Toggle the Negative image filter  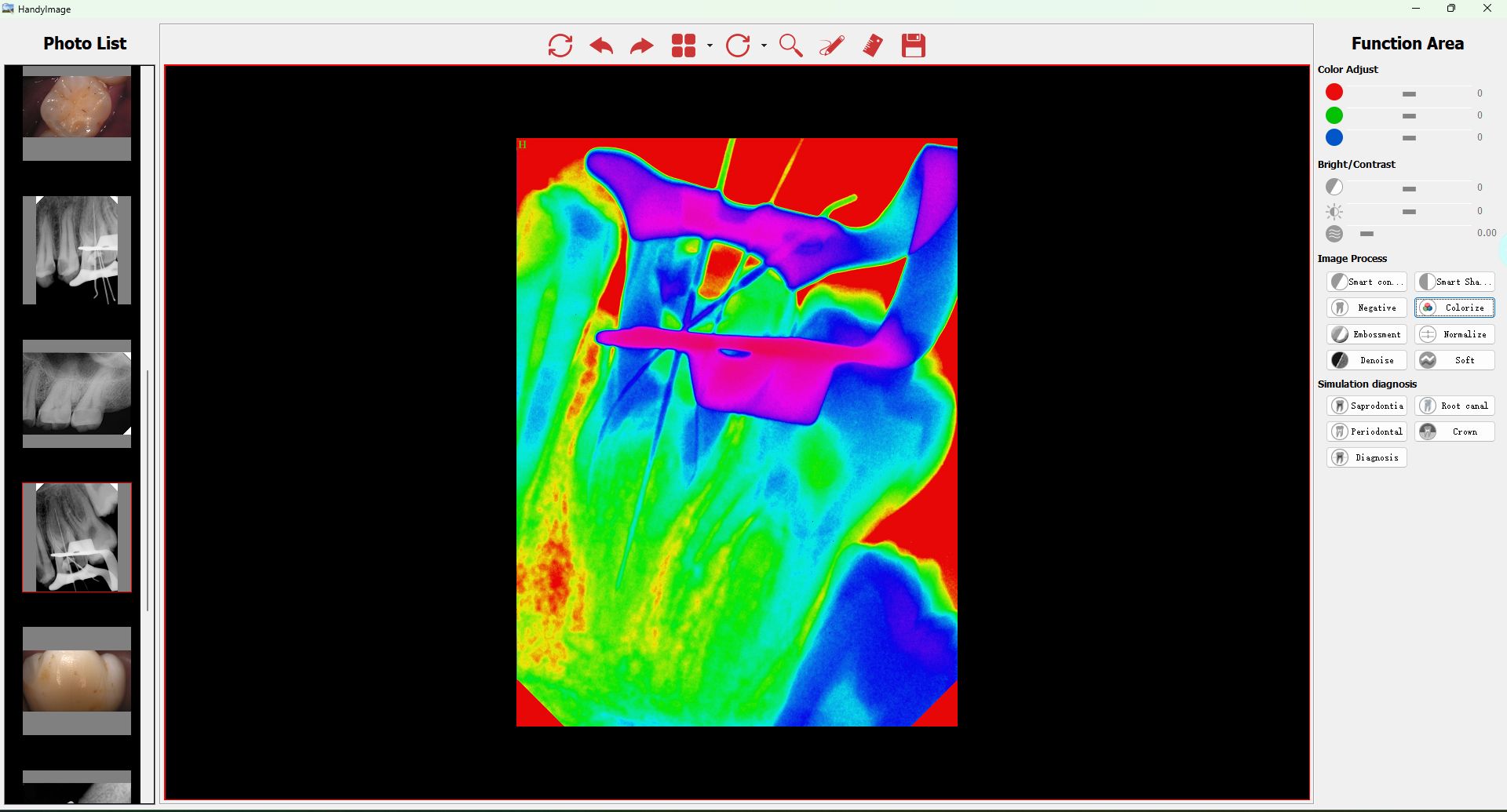click(x=1367, y=308)
